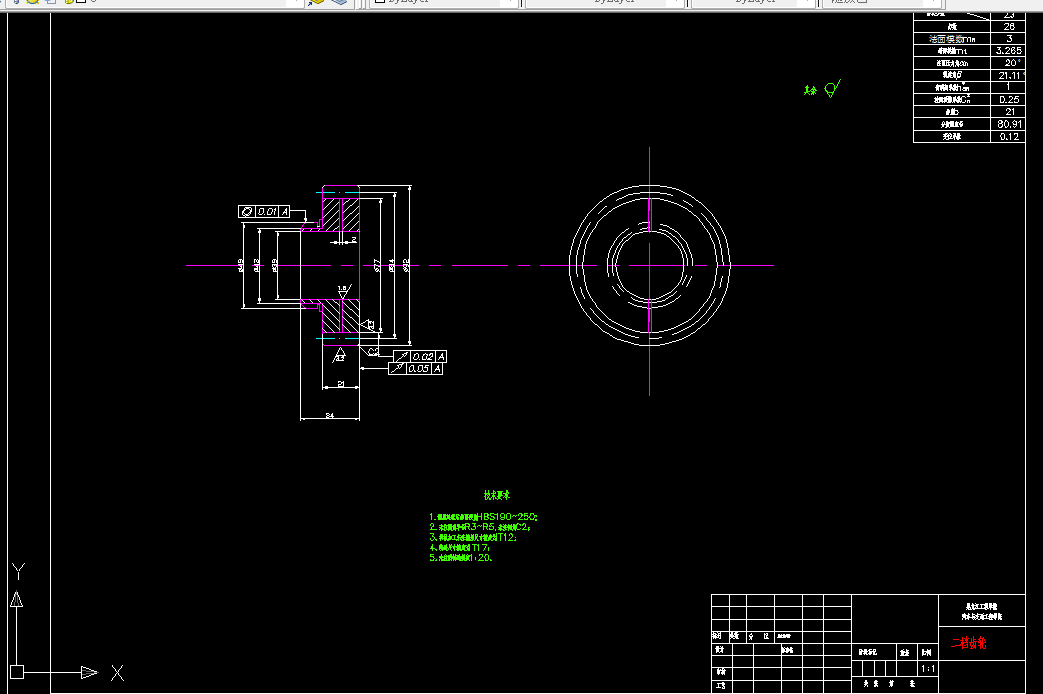Click the UCS icon X axis label
Image resolution: width=1043 pixels, height=694 pixels.
[x=117, y=673]
